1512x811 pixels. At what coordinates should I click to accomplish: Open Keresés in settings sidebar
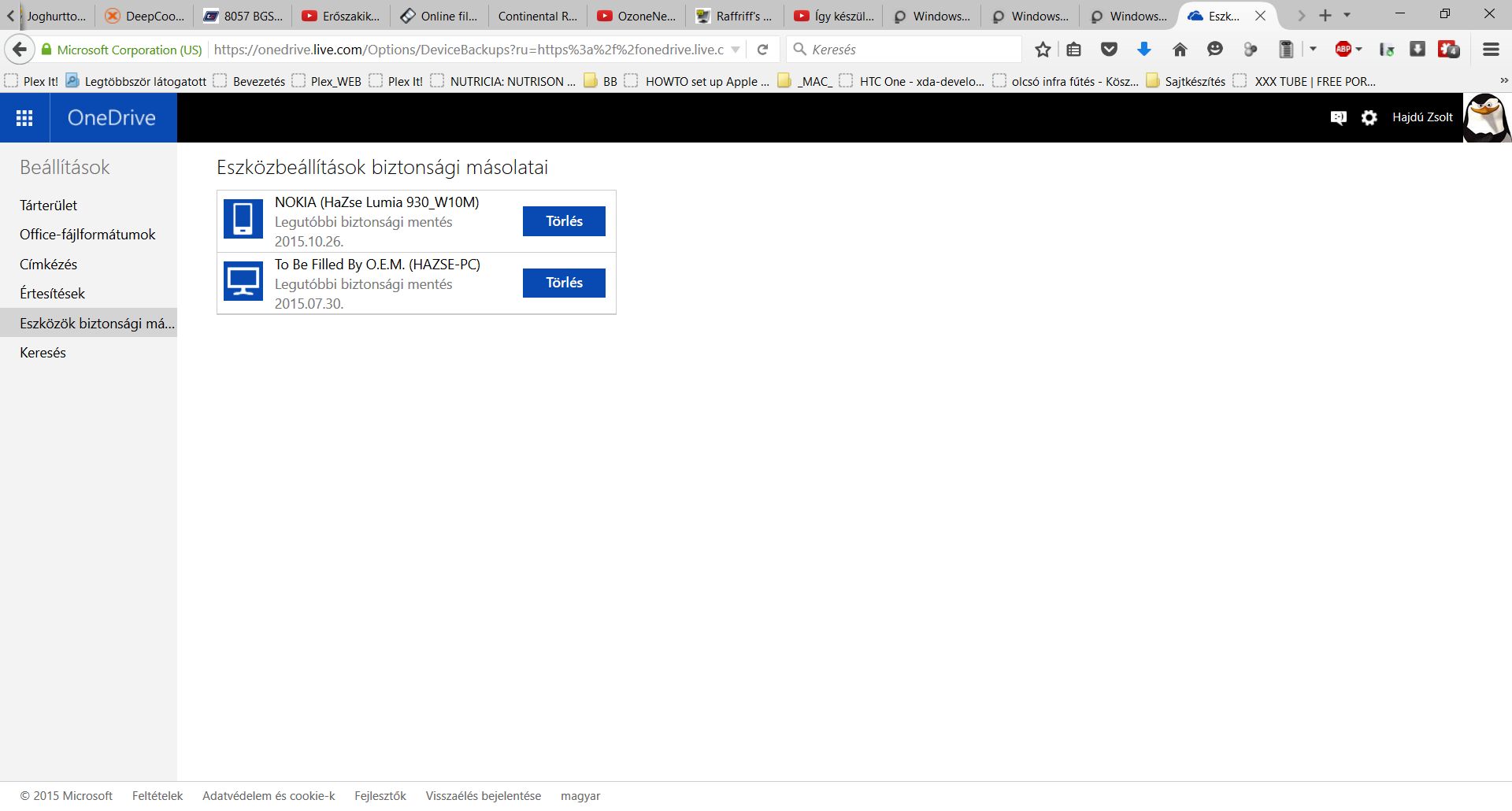43,353
